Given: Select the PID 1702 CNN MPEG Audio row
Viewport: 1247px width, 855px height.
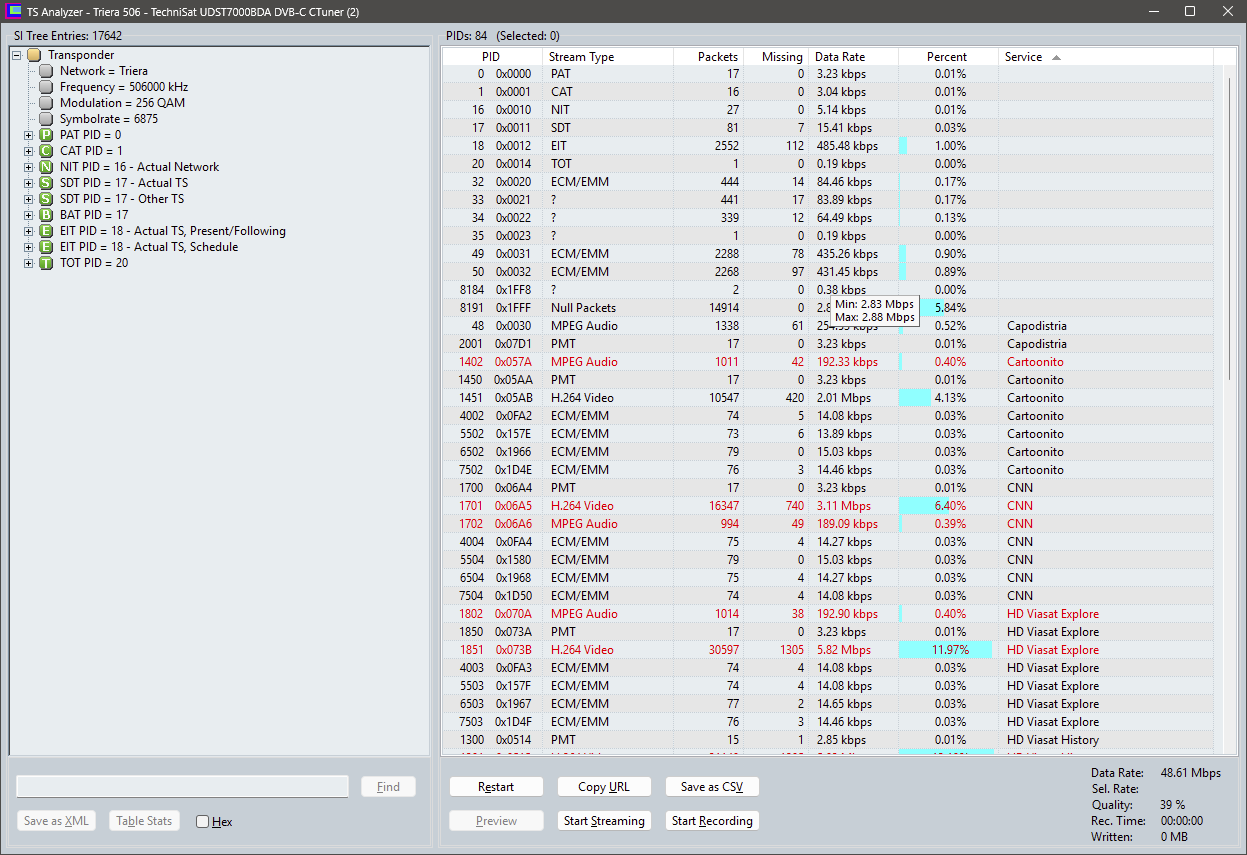Looking at the screenshot, I should coord(828,524).
